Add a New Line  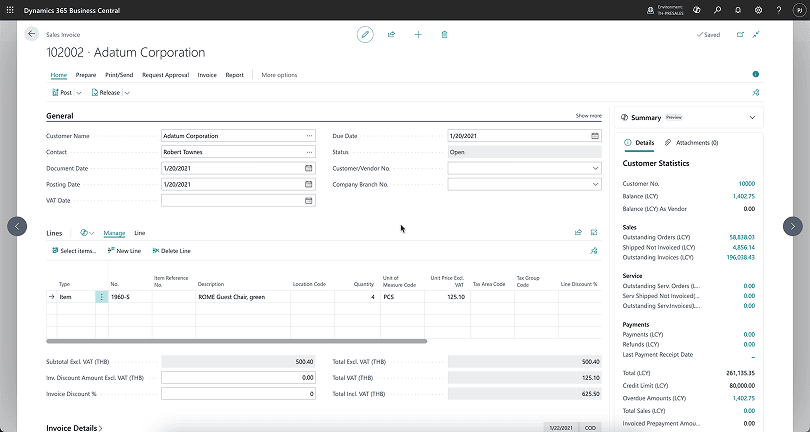click(124, 251)
